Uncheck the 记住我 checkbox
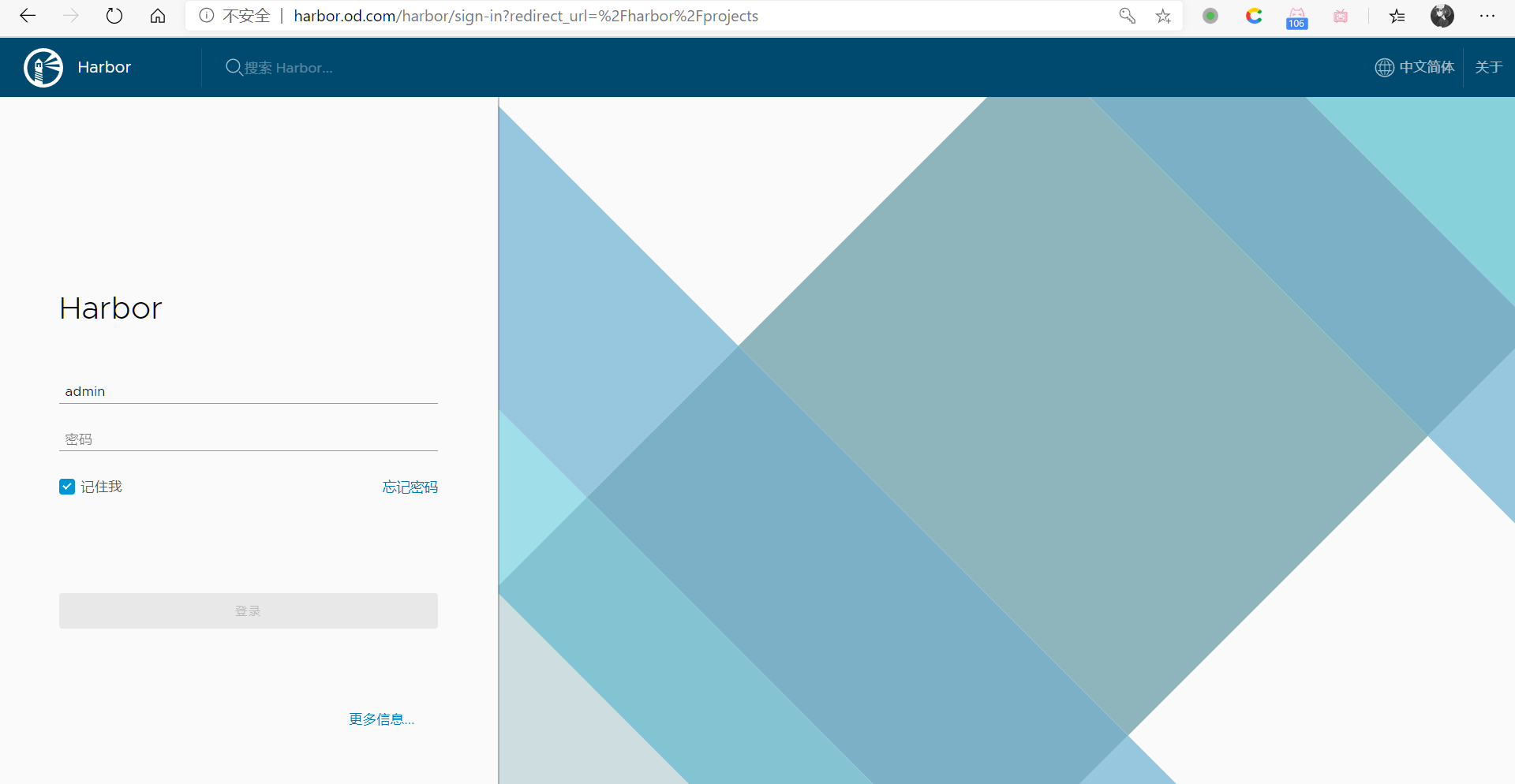 click(x=67, y=487)
